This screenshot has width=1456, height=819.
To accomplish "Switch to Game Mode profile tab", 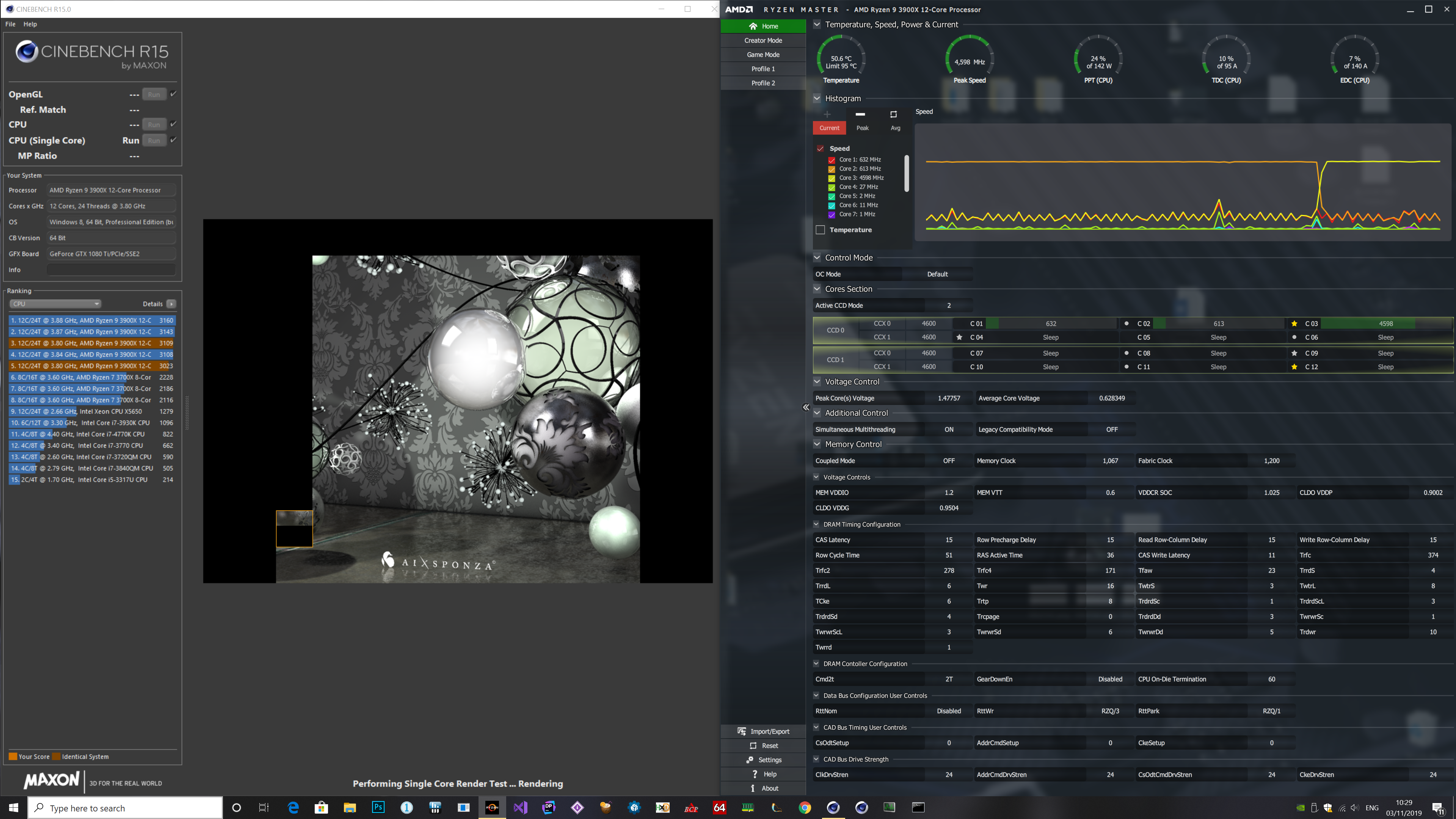I will point(763,55).
